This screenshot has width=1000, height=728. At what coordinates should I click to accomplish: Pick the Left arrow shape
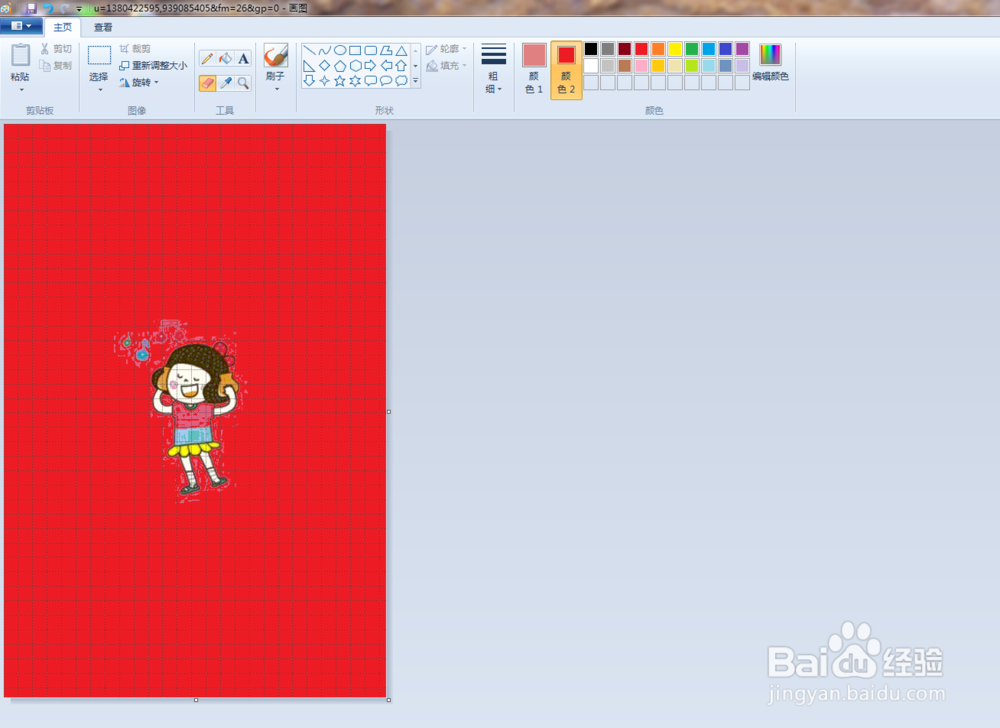[x=386, y=66]
